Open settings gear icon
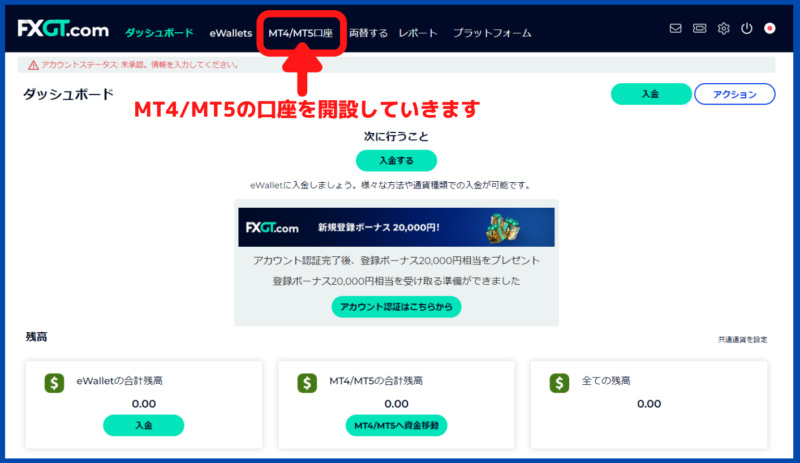 coord(723,29)
